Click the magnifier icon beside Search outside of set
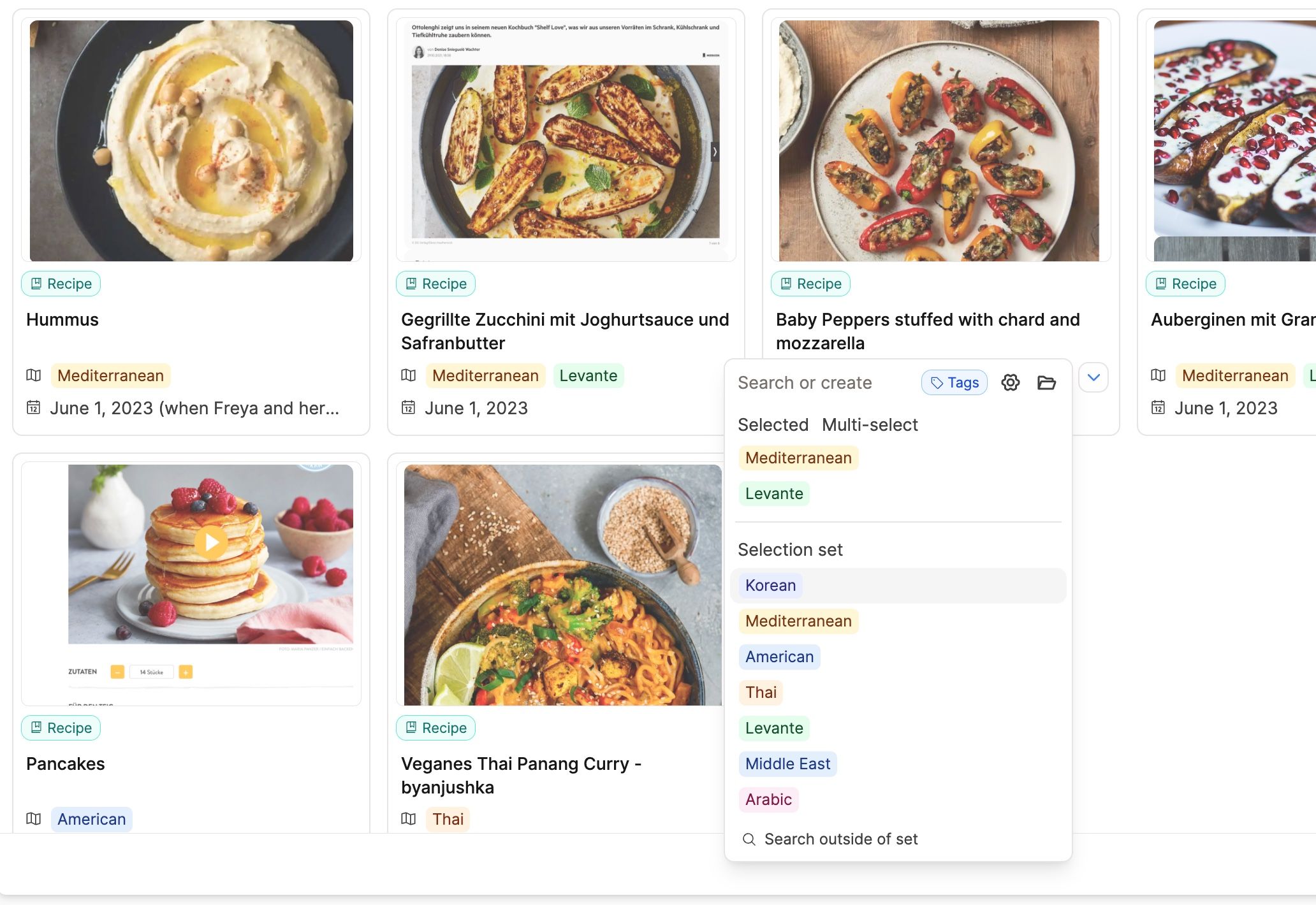This screenshot has height=905, width=1316. click(749, 839)
